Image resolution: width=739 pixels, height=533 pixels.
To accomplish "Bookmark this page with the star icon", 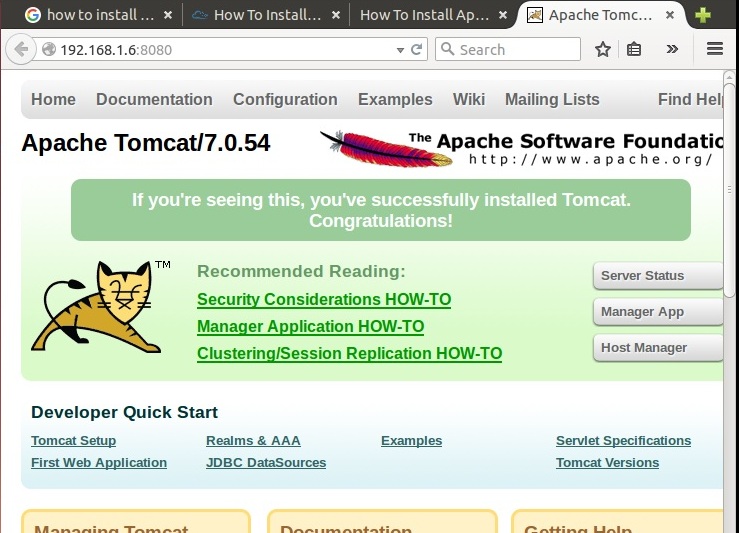I will (603, 49).
